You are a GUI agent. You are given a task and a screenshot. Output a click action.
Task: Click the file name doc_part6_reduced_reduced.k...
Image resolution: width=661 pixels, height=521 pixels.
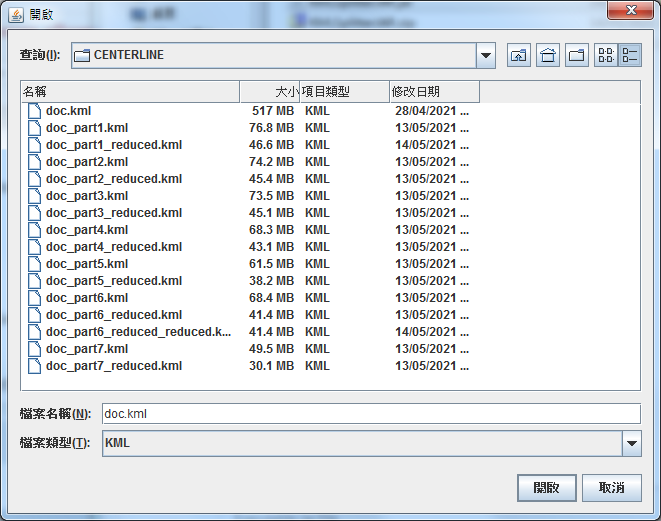pos(138,332)
